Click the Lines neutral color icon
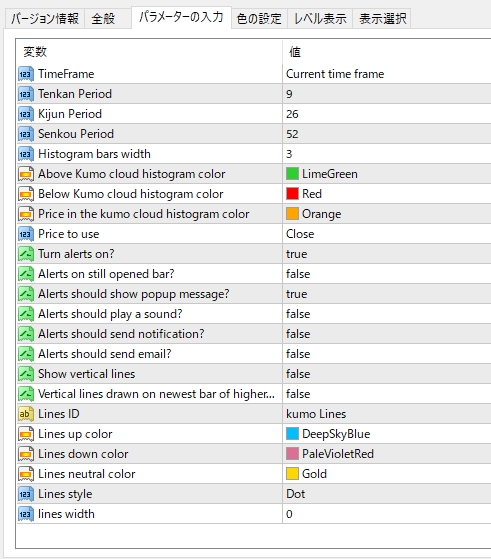The image size is (491, 559). point(26,474)
